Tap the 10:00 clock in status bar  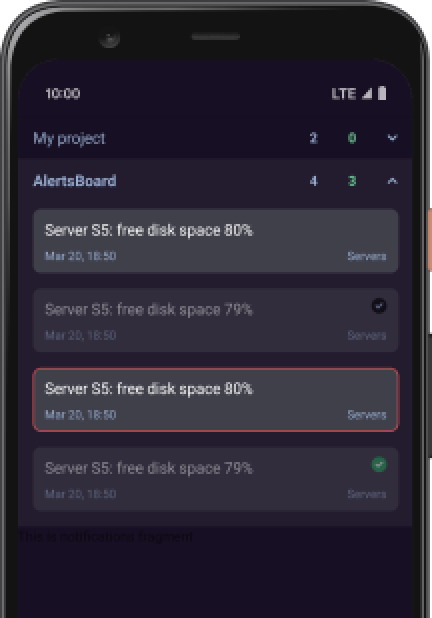click(63, 93)
